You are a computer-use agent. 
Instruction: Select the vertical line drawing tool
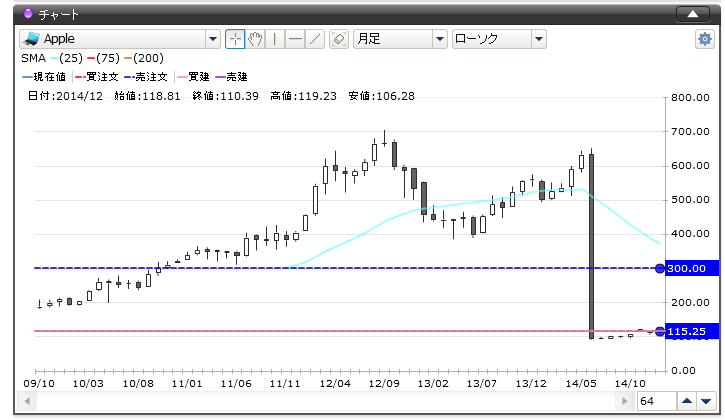pos(274,39)
